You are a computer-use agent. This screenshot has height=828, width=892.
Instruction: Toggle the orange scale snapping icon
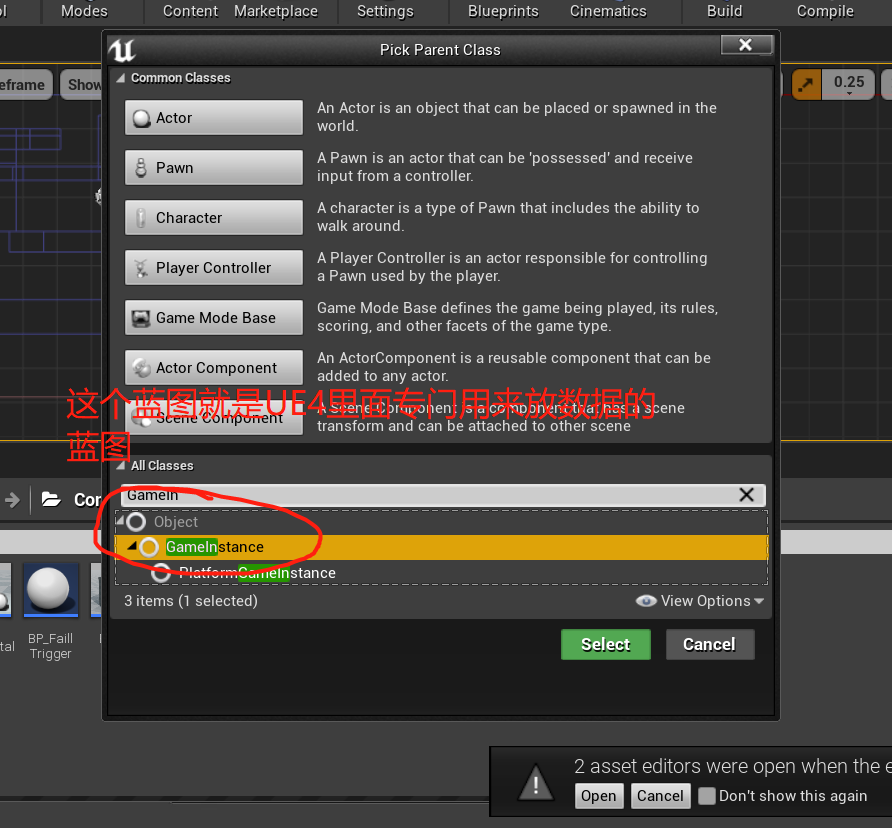pyautogui.click(x=806, y=85)
